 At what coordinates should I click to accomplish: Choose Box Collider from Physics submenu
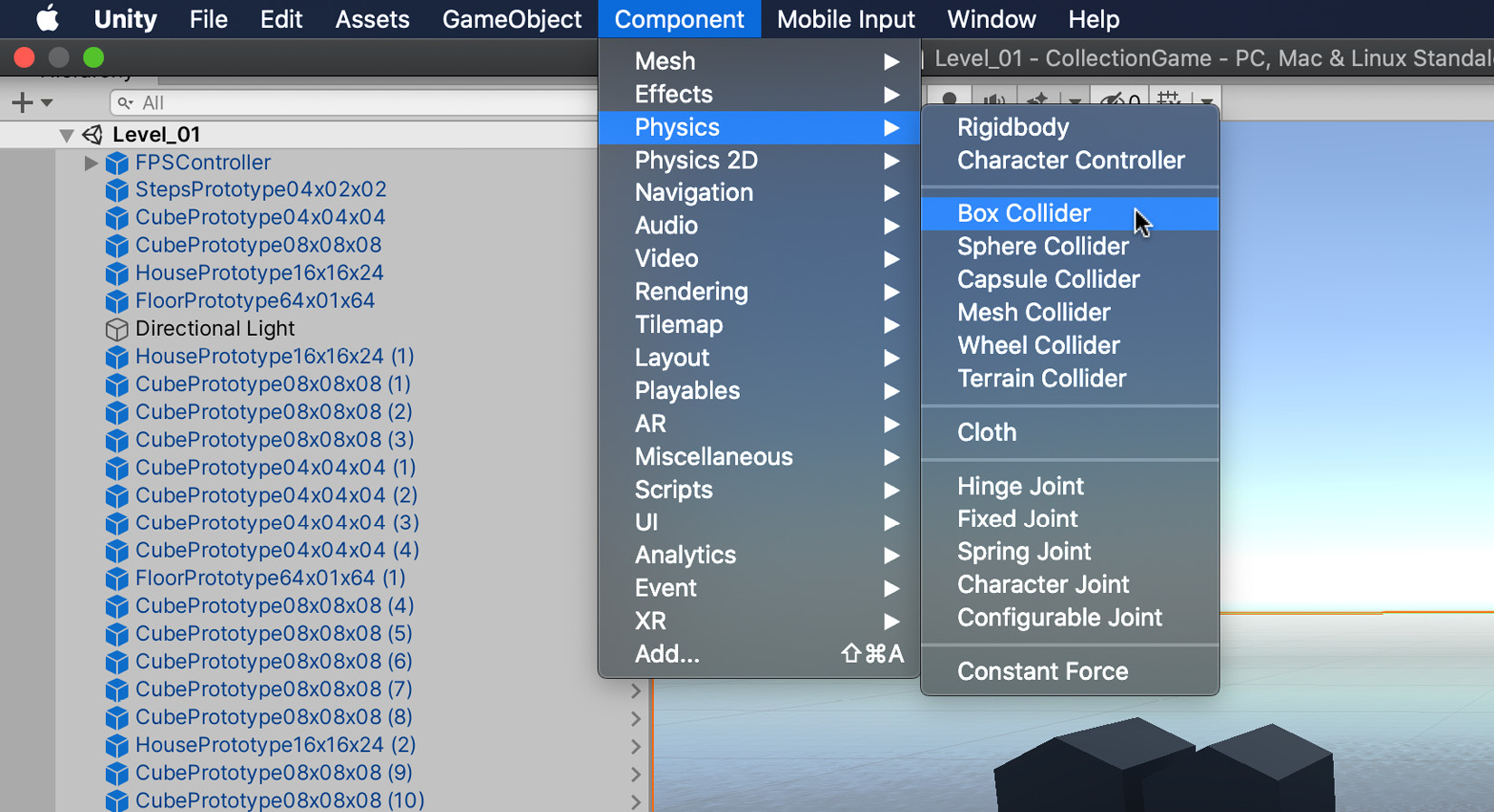click(x=1069, y=214)
